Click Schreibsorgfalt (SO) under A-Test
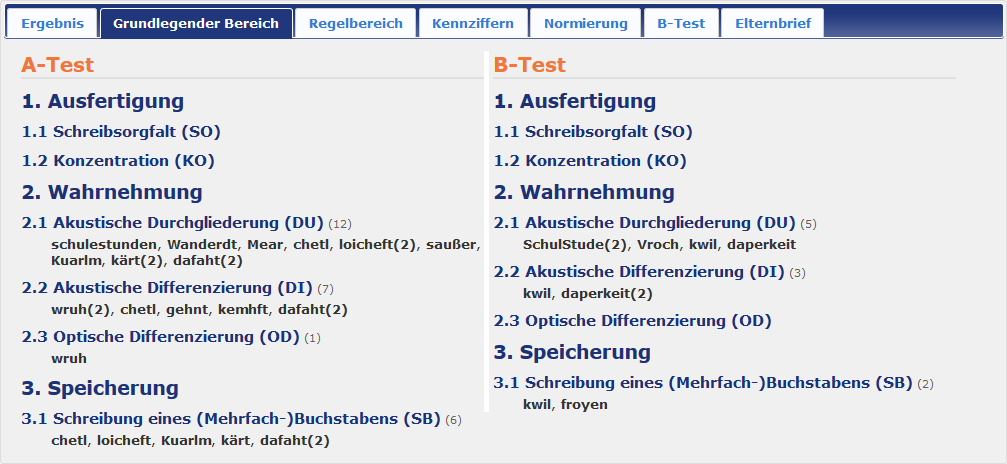Viewport: 1007px width, 464px height. click(x=121, y=131)
